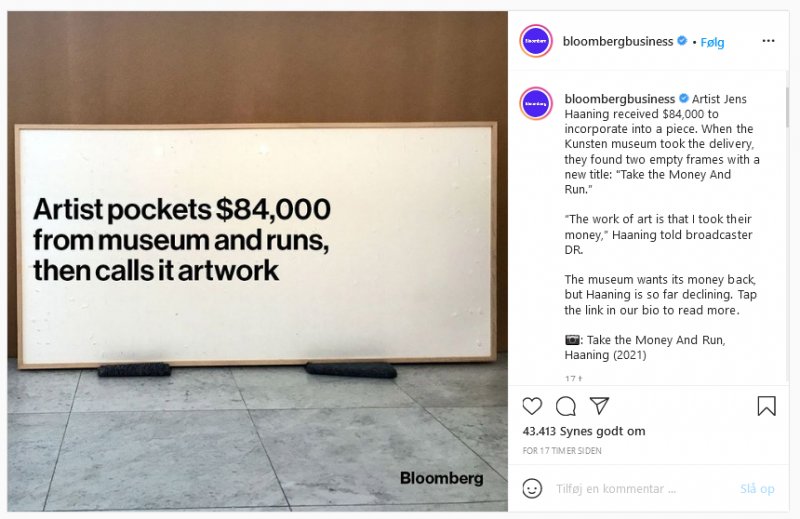Click the caption's bloombergbusiness avatar
This screenshot has width=800, height=519.
(536, 104)
